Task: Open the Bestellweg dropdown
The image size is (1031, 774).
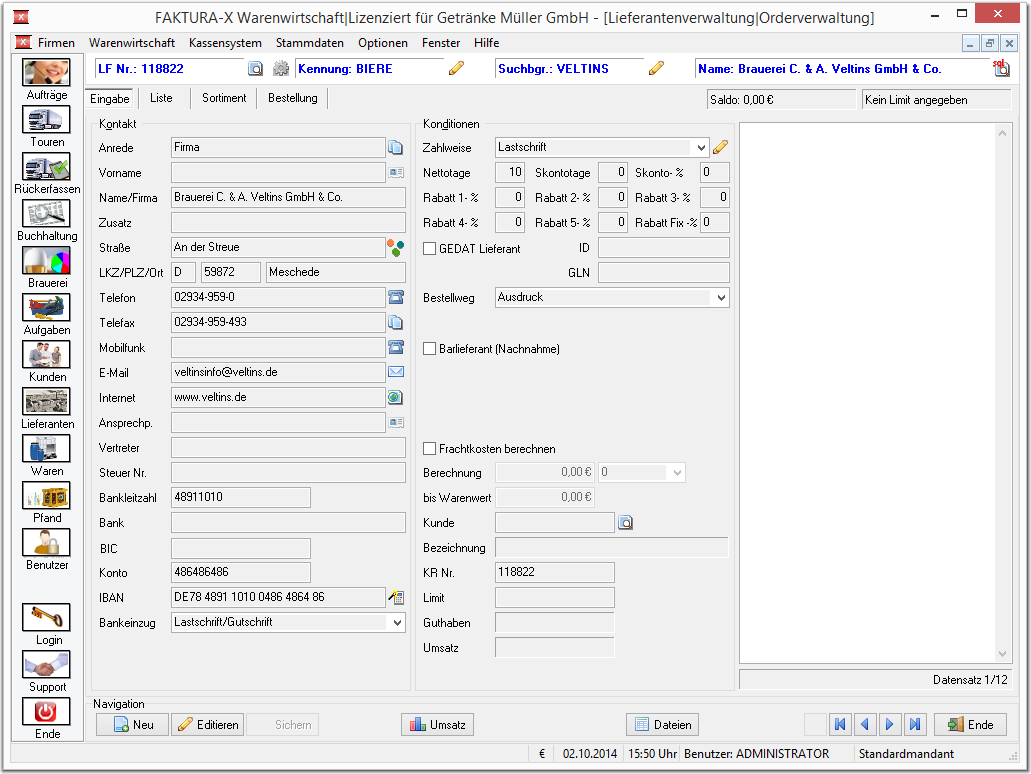Action: [x=721, y=297]
